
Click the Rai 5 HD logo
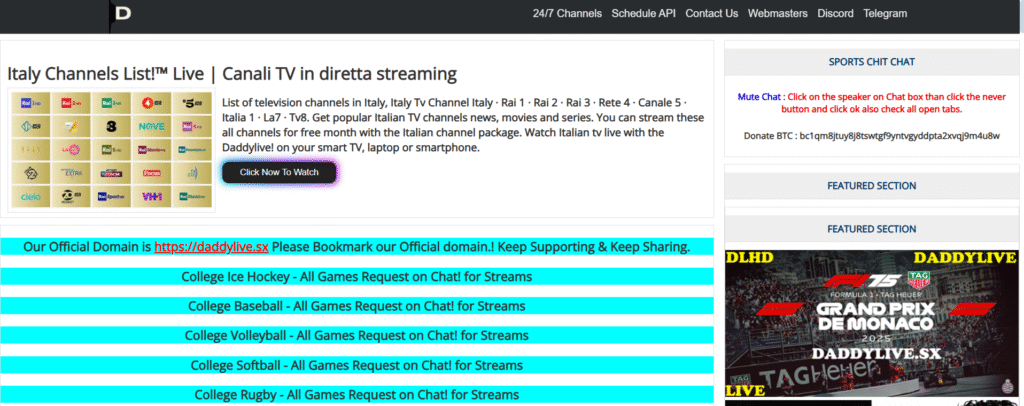pos(112,149)
